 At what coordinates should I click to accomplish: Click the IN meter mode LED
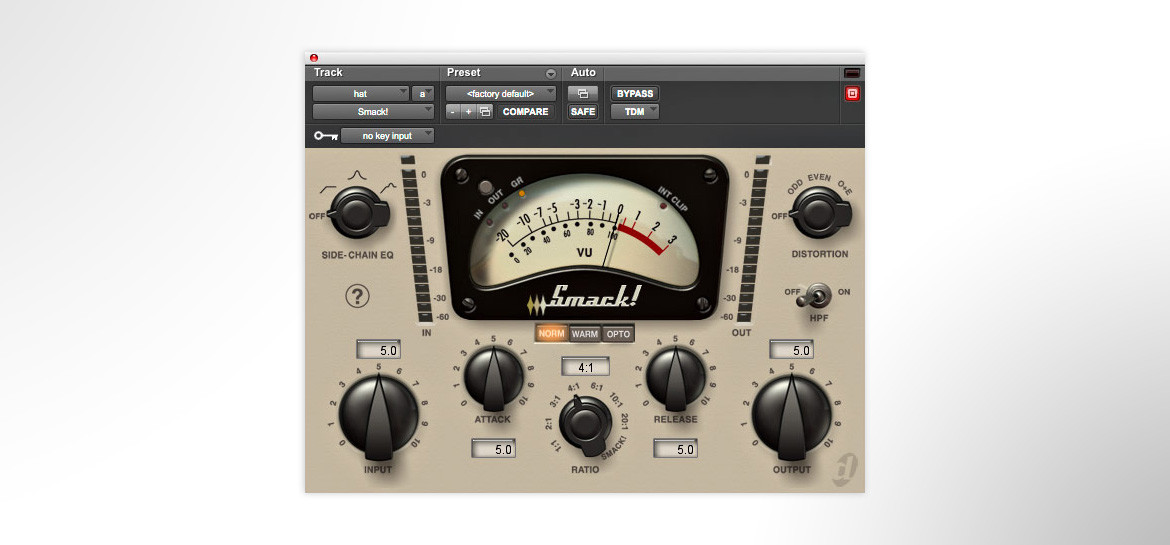click(x=489, y=221)
